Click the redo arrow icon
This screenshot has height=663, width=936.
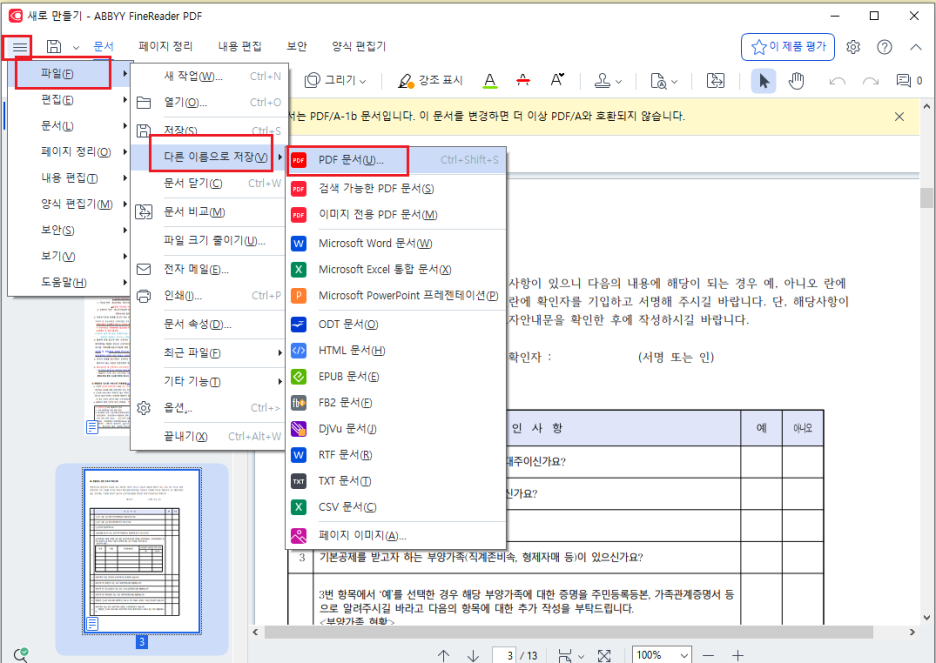[x=871, y=81]
